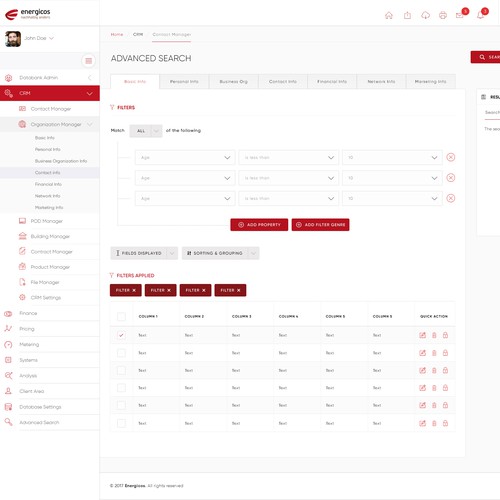This screenshot has height=500, width=500.
Task: Expand the Sorting & Grouping dropdown
Action: click(220, 253)
